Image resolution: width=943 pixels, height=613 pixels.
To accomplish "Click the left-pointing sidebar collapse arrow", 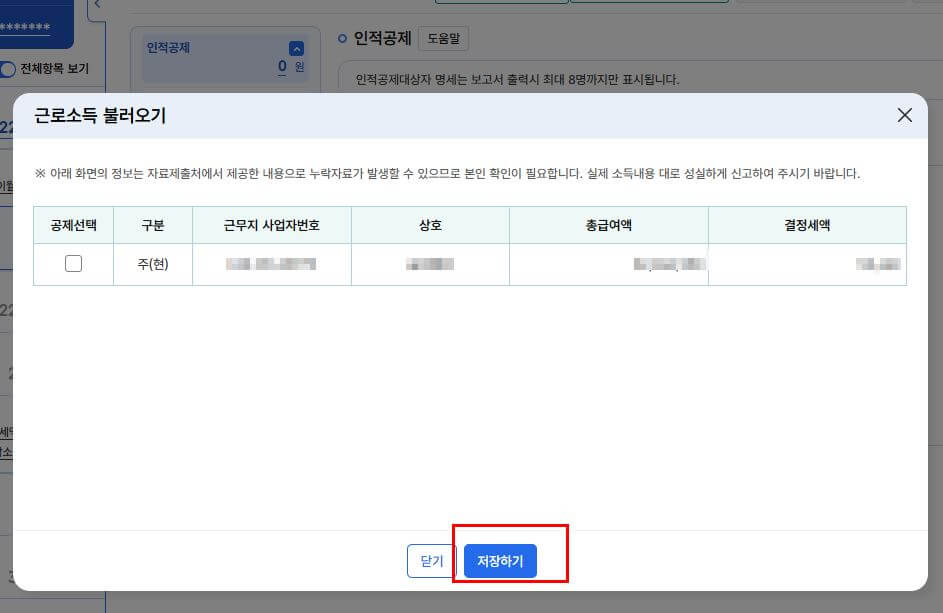I will click(96, 7).
